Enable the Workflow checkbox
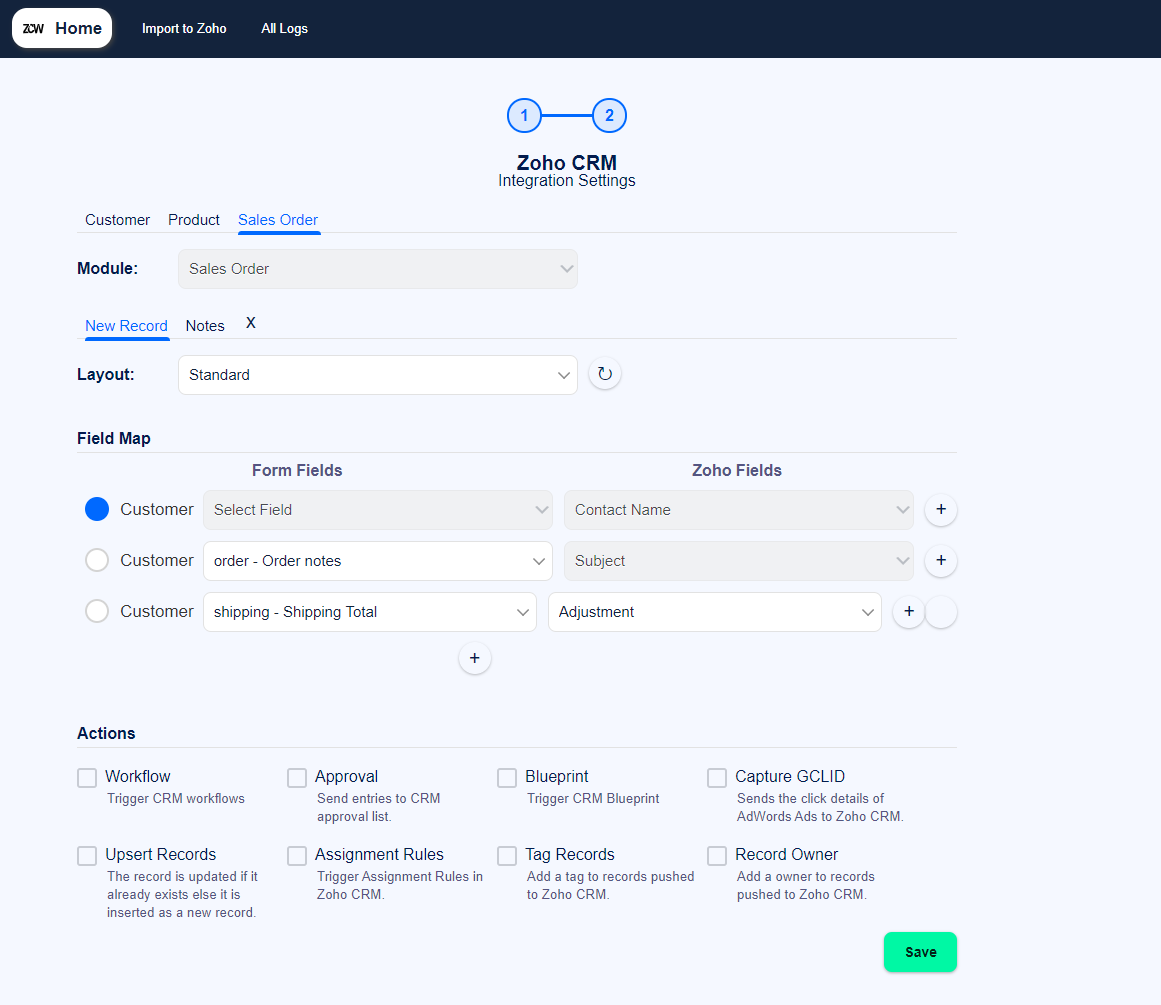This screenshot has height=1005, width=1161. [x=87, y=778]
